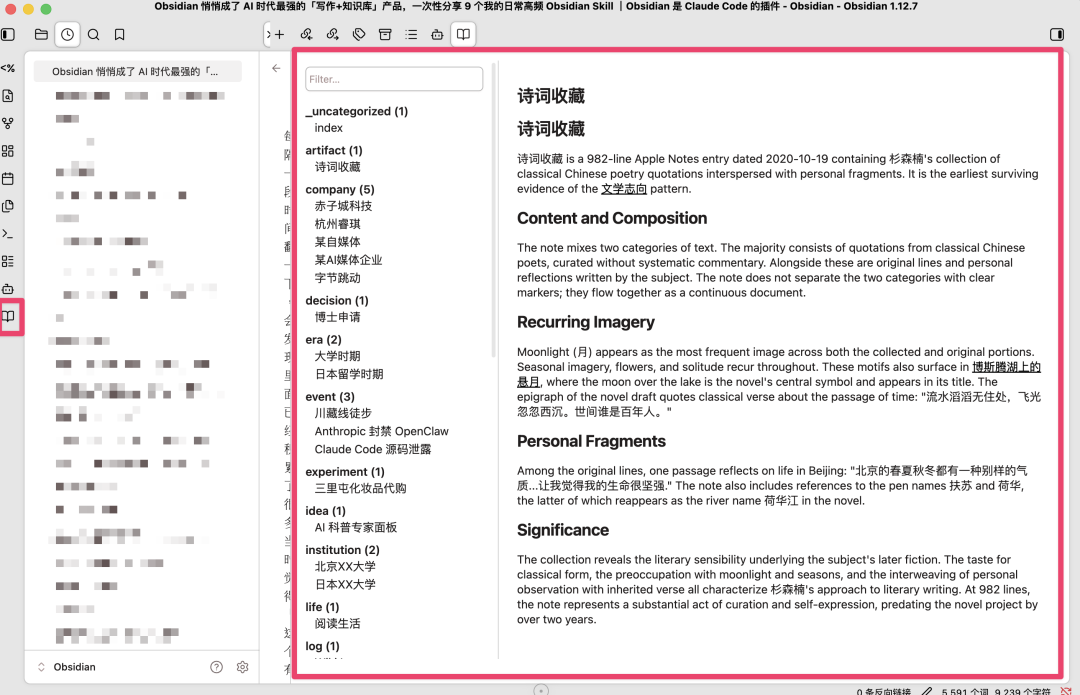This screenshot has height=695, width=1080.
Task: Select the recent files clock tab
Action: click(x=68, y=34)
